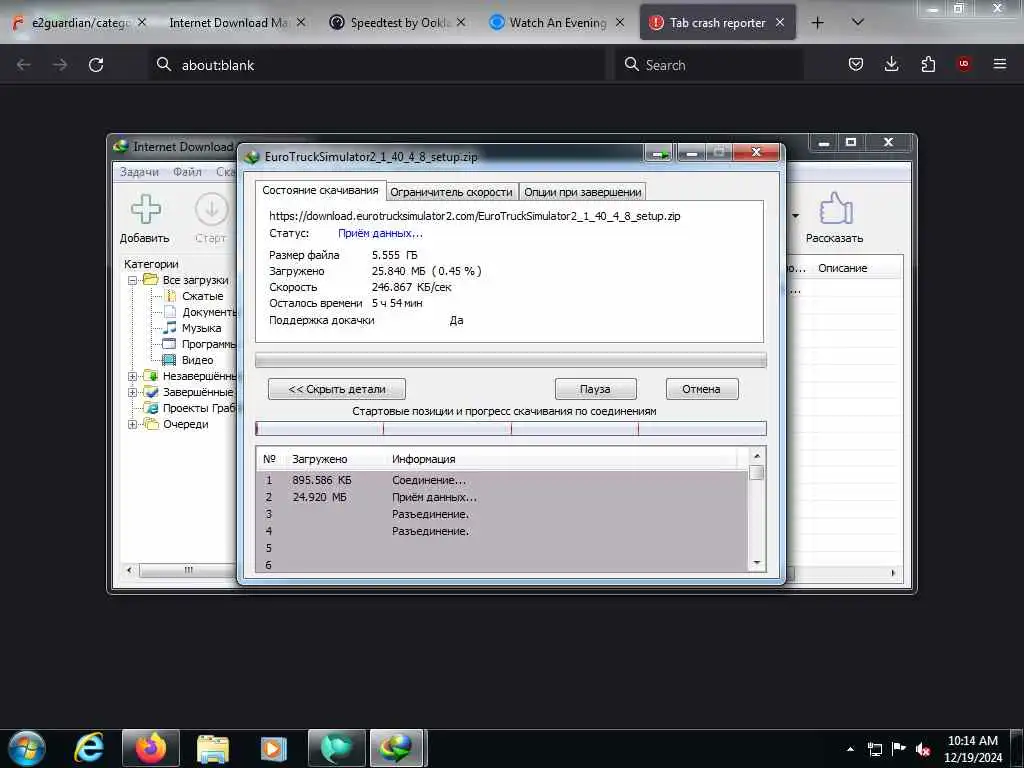1024x768 pixels.
Task: Open the Pocket save icon
Action: (856, 64)
